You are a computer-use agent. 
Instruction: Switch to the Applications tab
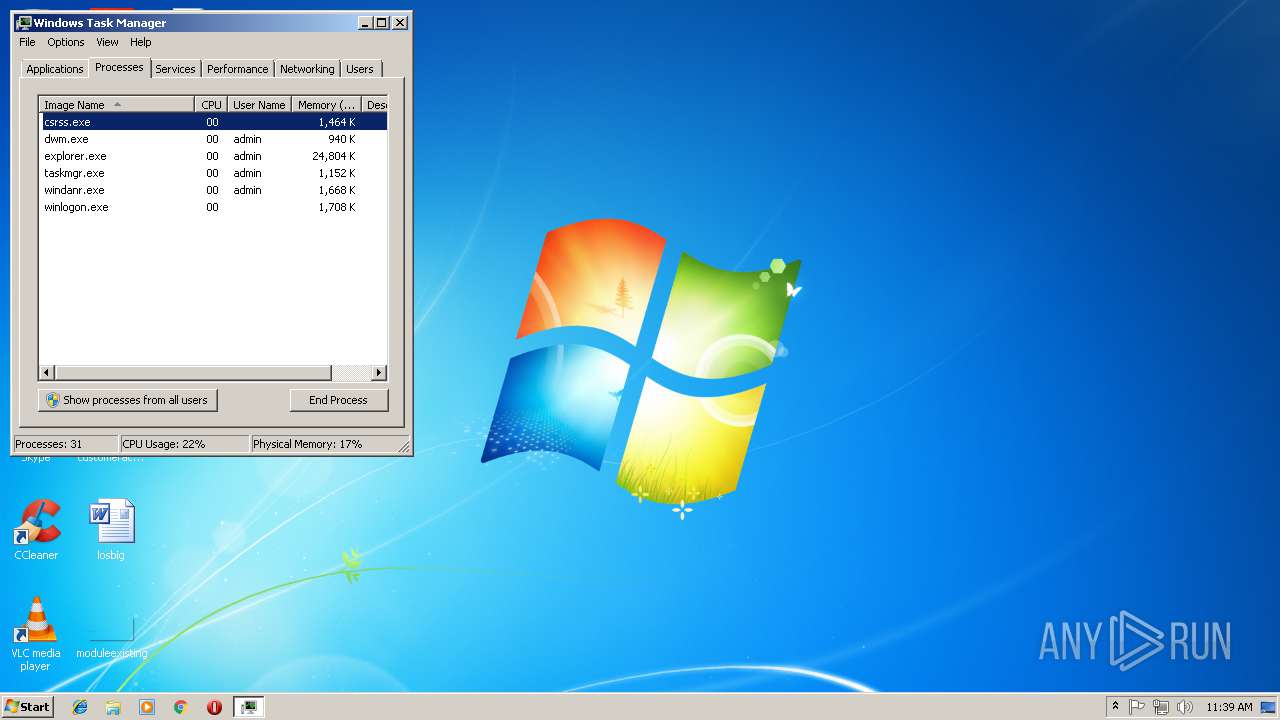pos(54,69)
